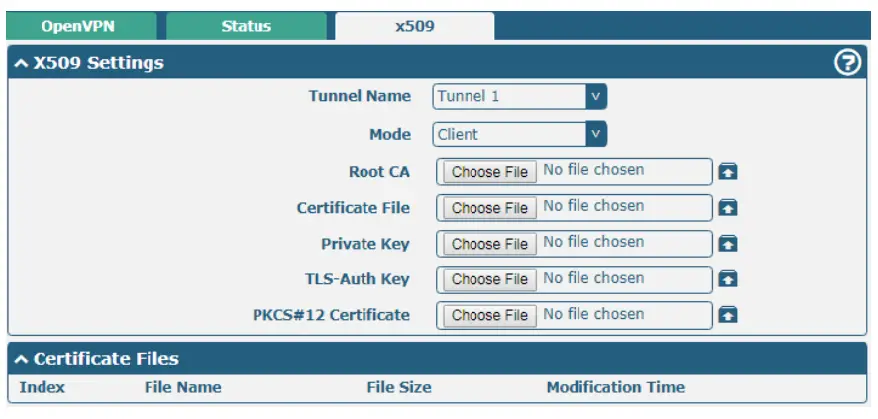Upload the TLS-Auth Key file
Image resolution: width=878 pixels, height=419 pixels.
point(727,279)
